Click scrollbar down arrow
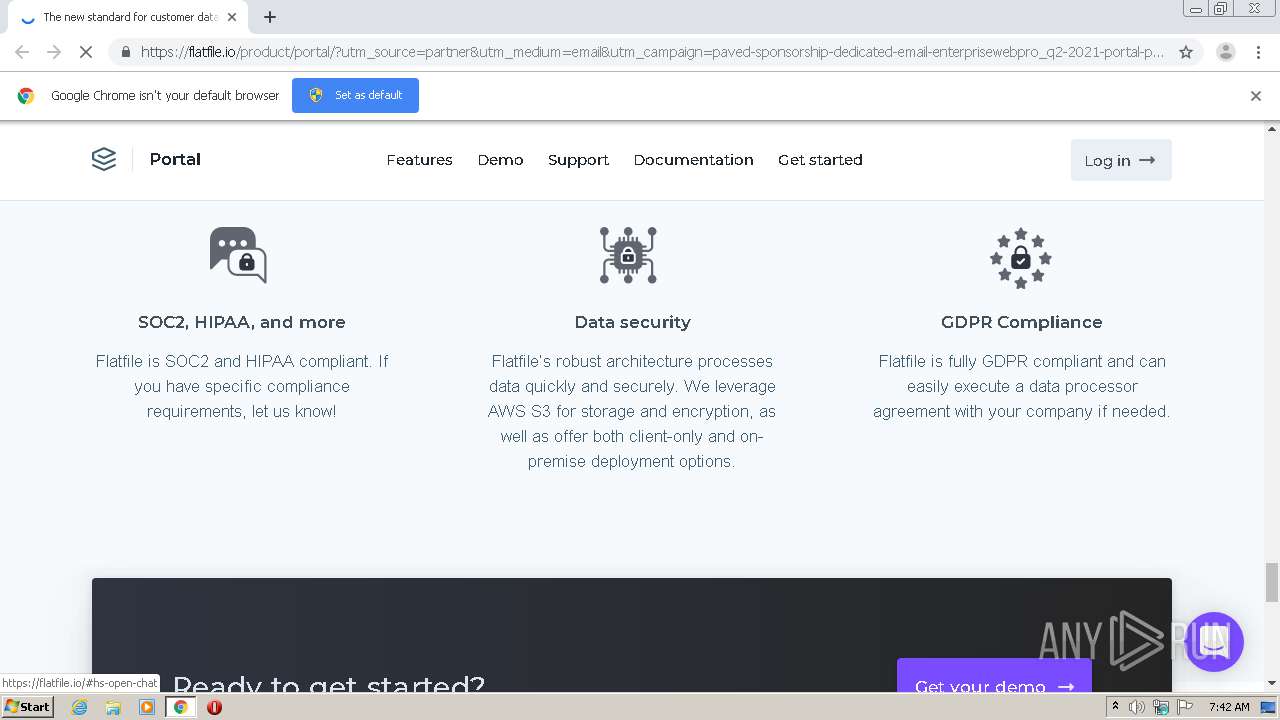The image size is (1280, 720). [1272, 684]
